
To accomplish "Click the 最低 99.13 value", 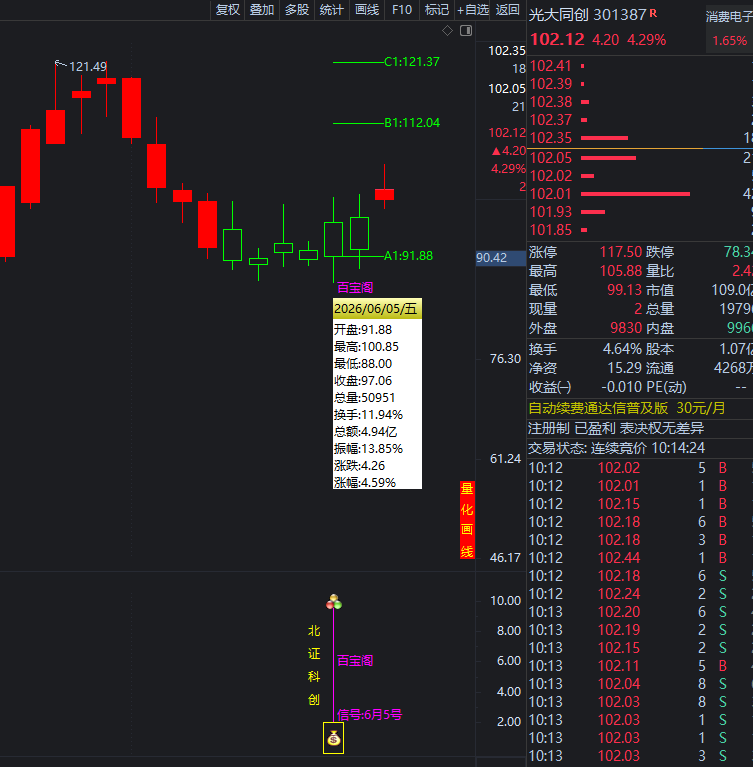I will click(624, 290).
